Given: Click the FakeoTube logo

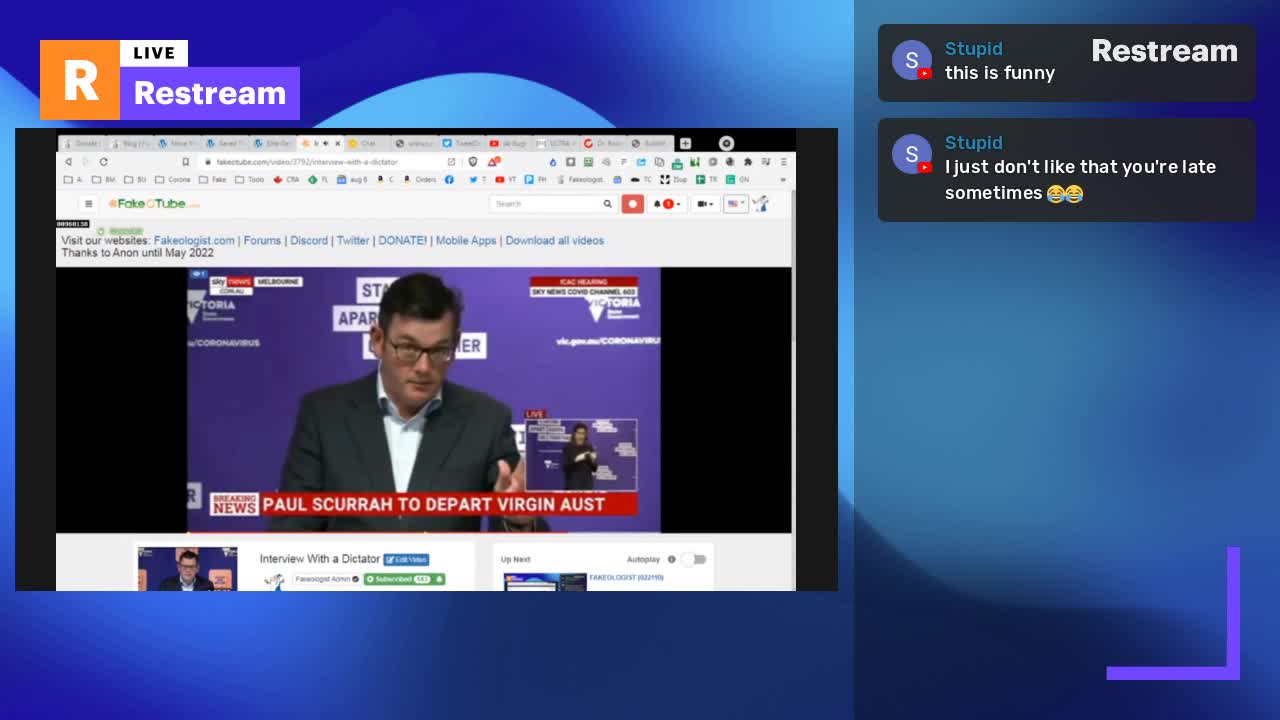Looking at the screenshot, I should (154, 204).
